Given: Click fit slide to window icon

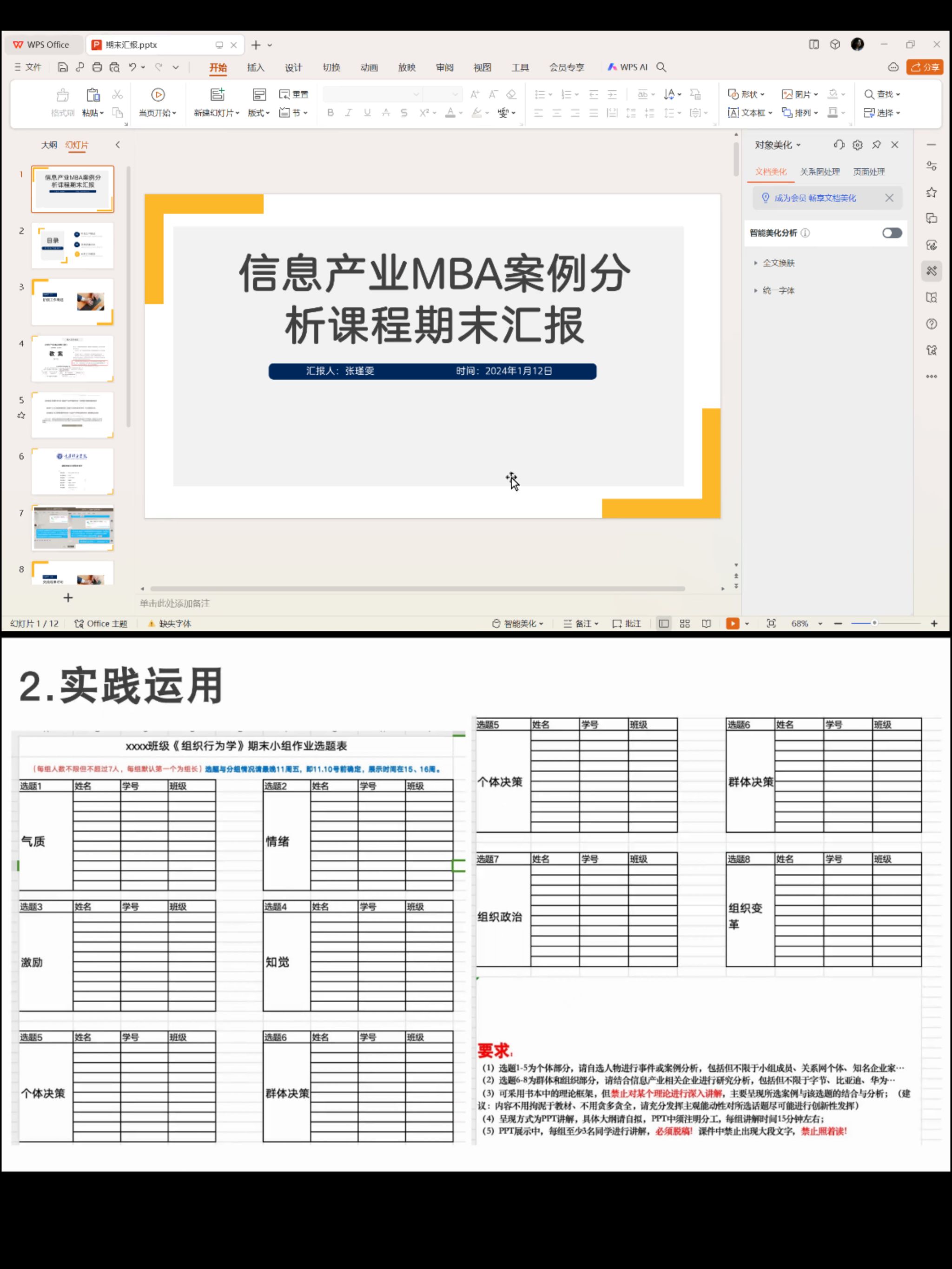Looking at the screenshot, I should [771, 624].
